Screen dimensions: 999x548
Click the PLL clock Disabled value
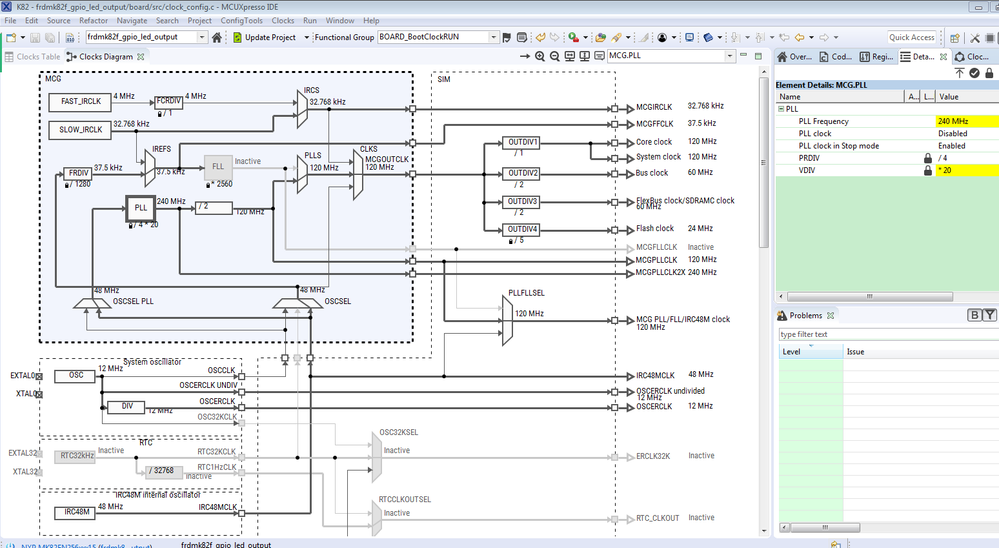(x=967, y=133)
